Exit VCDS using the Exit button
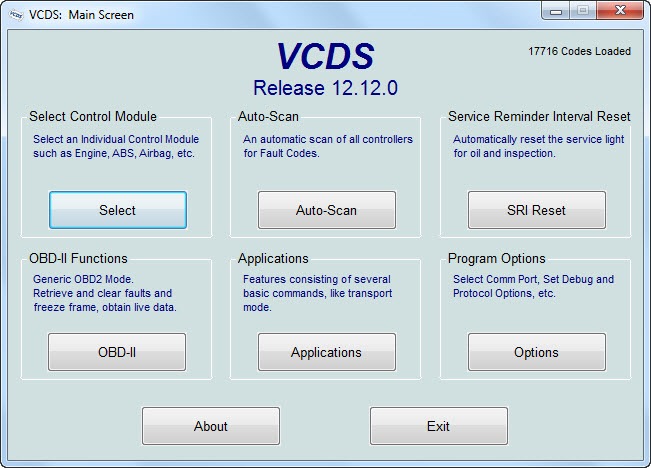The height and width of the screenshot is (468, 651). click(439, 426)
